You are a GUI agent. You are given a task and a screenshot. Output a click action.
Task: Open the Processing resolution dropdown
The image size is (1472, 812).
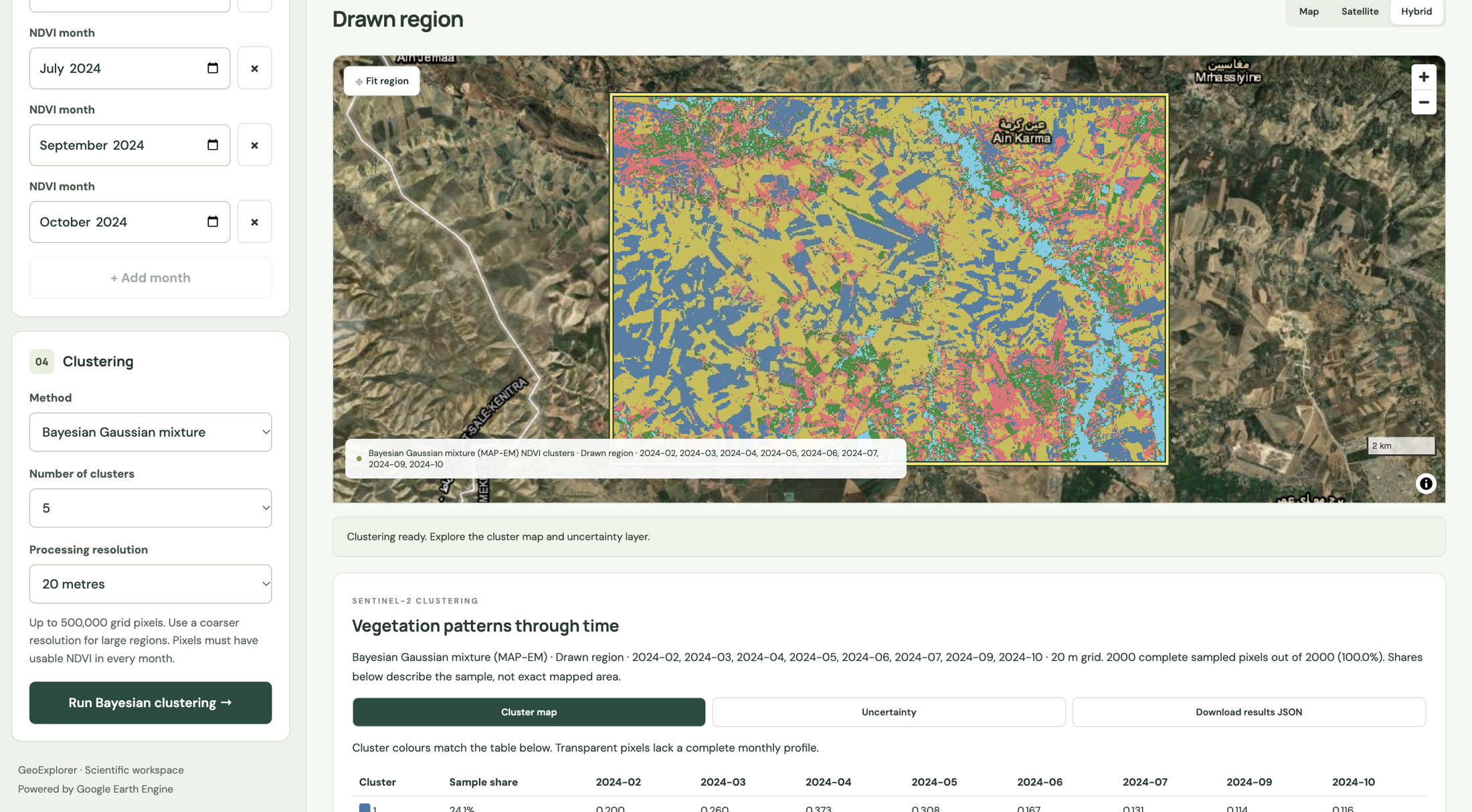pyautogui.click(x=151, y=584)
